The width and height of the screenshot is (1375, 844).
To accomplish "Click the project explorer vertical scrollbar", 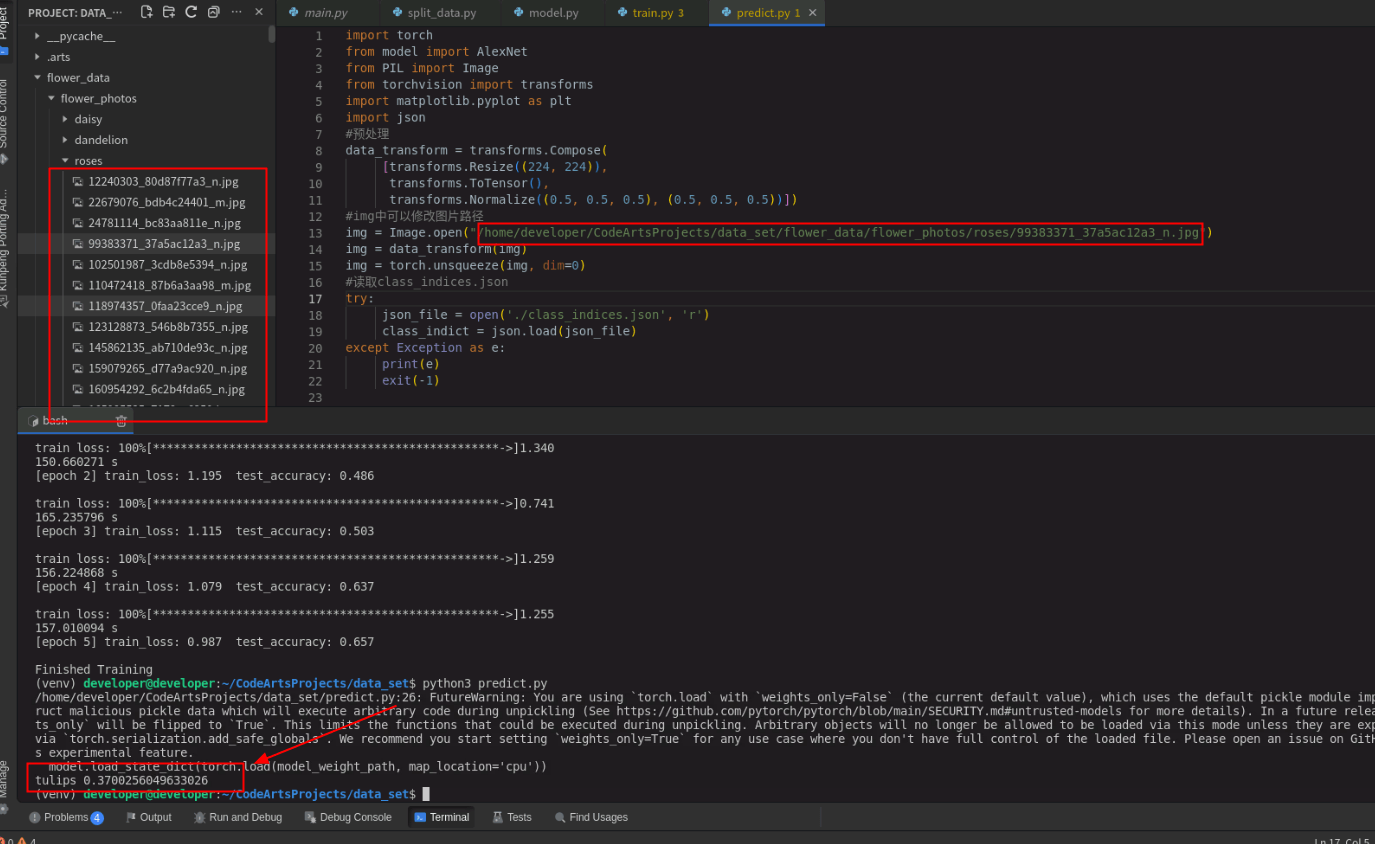I will pos(271,34).
